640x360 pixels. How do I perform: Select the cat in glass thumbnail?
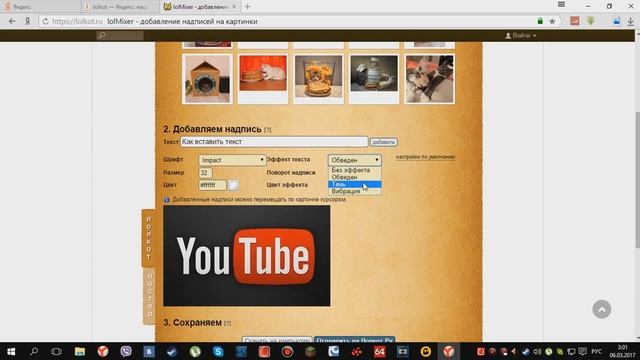[x=318, y=79]
